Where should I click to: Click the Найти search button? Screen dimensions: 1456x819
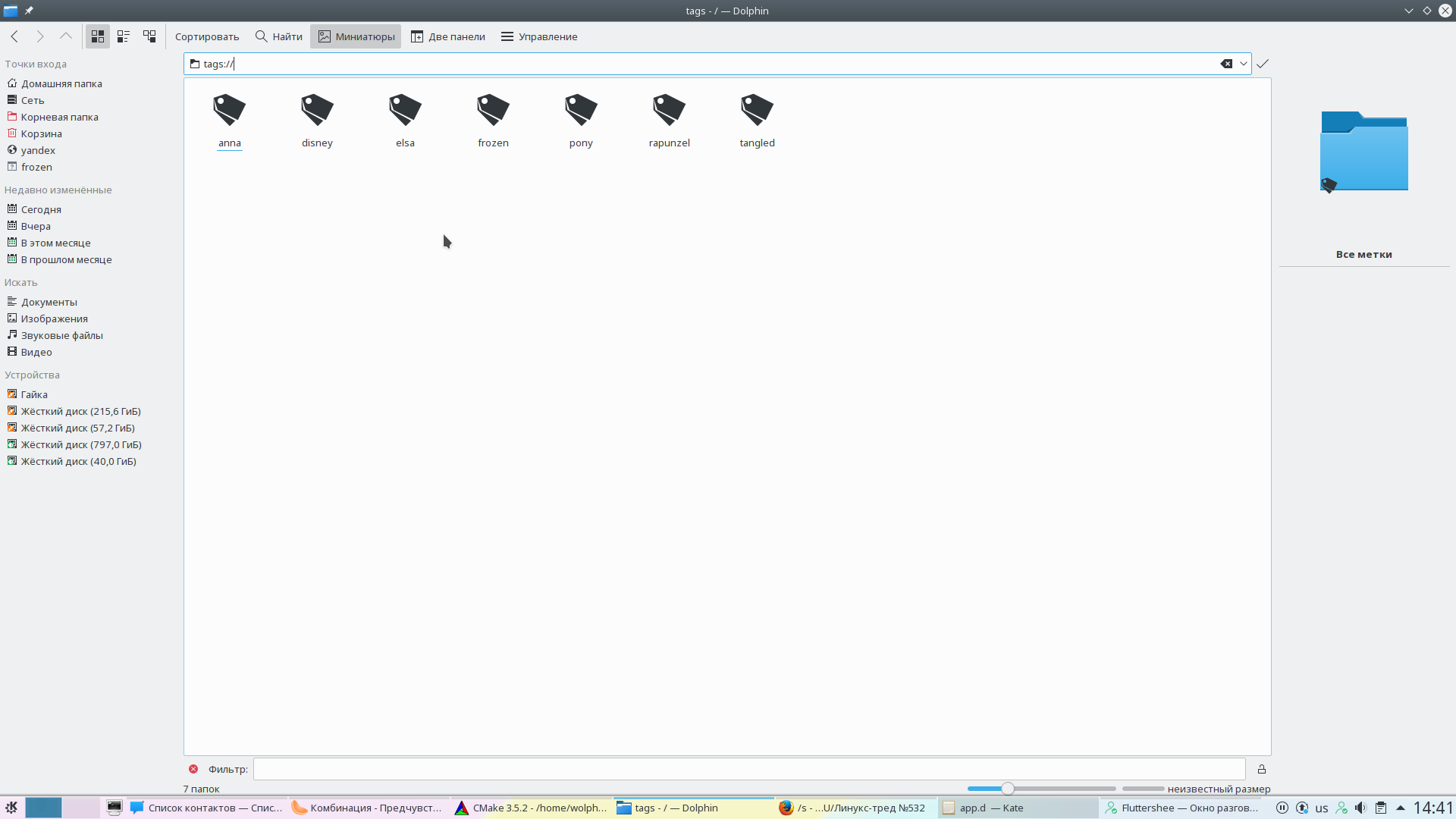[x=279, y=36]
